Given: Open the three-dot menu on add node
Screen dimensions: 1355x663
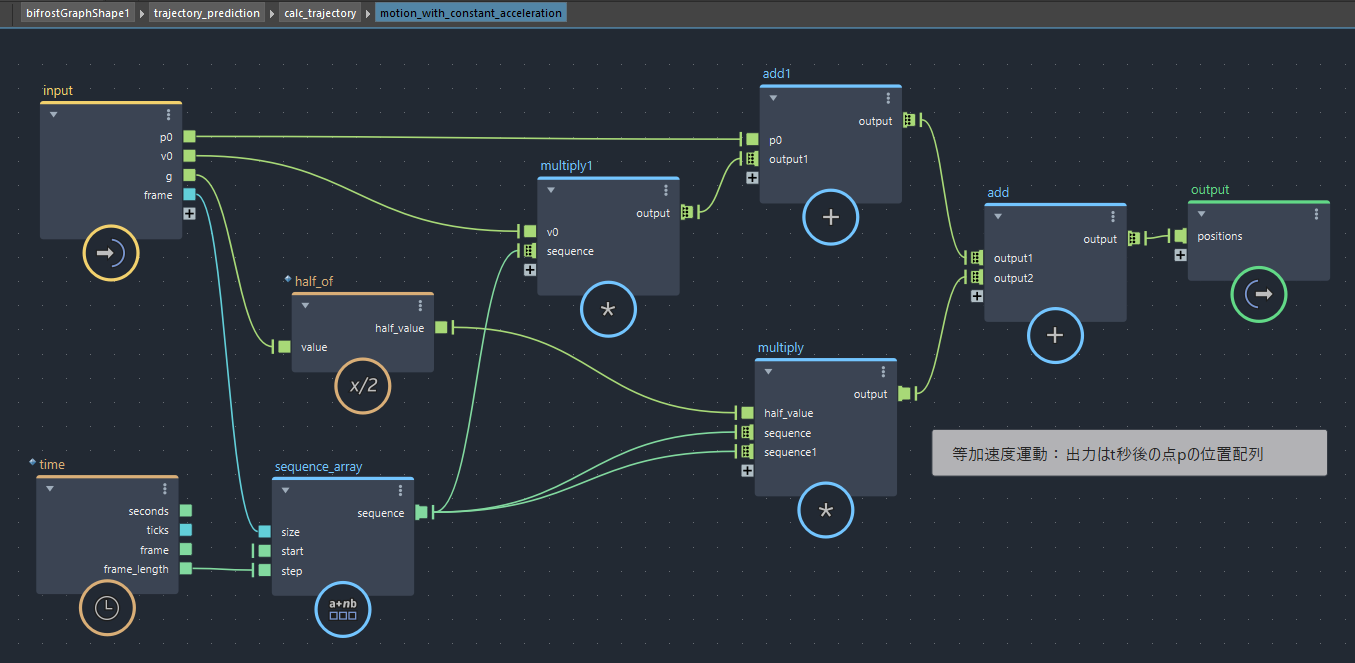Looking at the screenshot, I should tap(1112, 216).
